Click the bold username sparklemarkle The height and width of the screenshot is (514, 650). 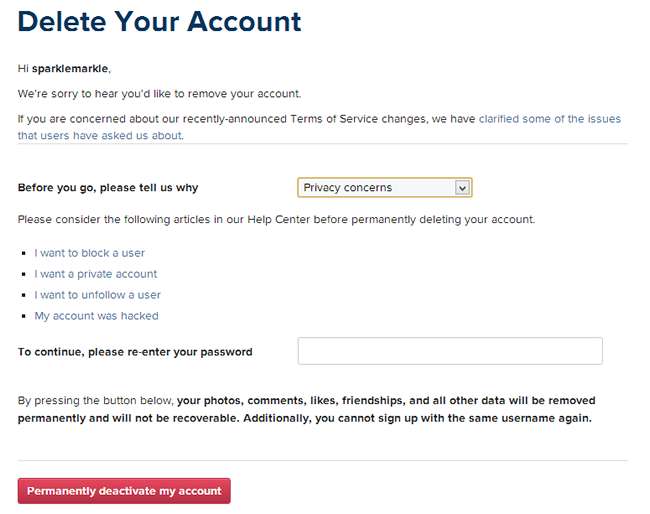click(72, 68)
